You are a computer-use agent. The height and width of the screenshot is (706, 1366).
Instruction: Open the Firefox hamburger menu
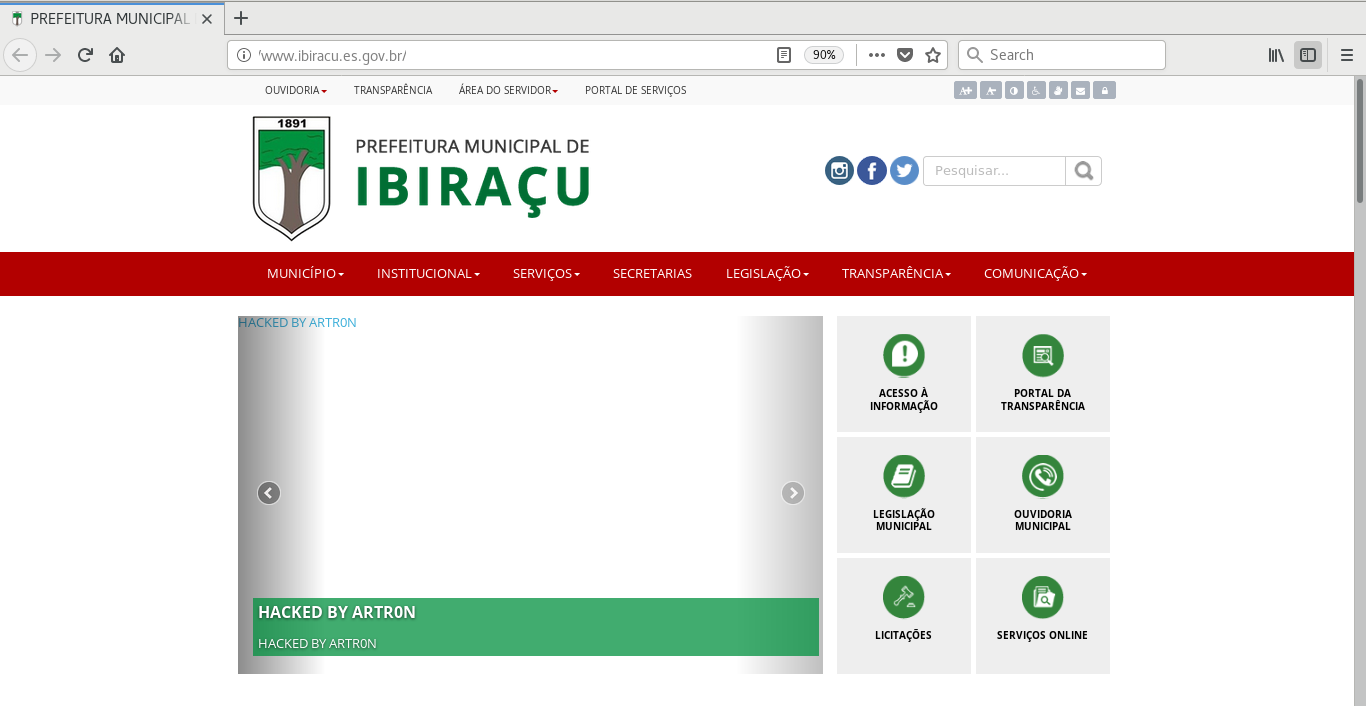tap(1346, 55)
